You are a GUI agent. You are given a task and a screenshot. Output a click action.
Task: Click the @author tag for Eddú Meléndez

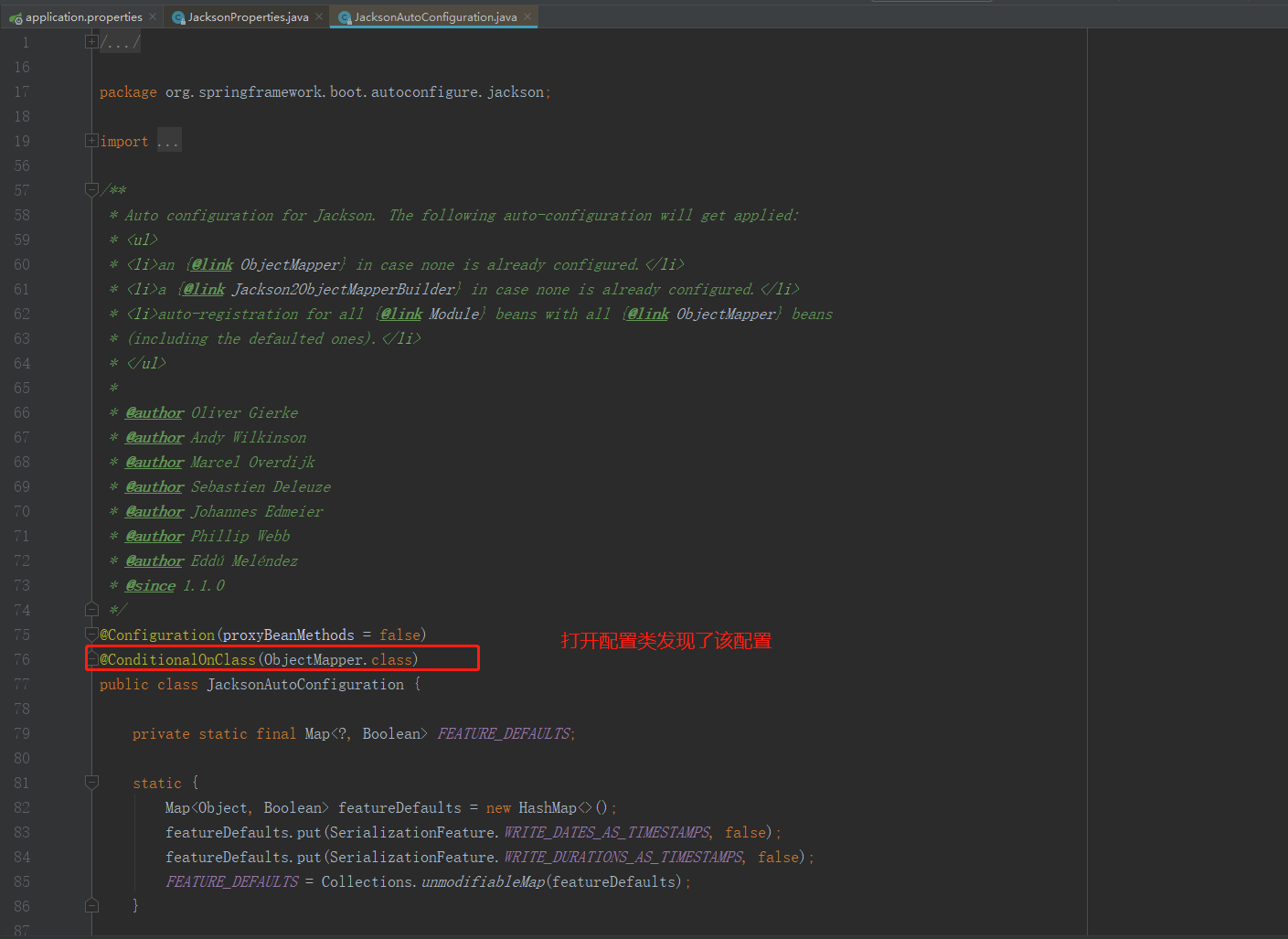(154, 560)
